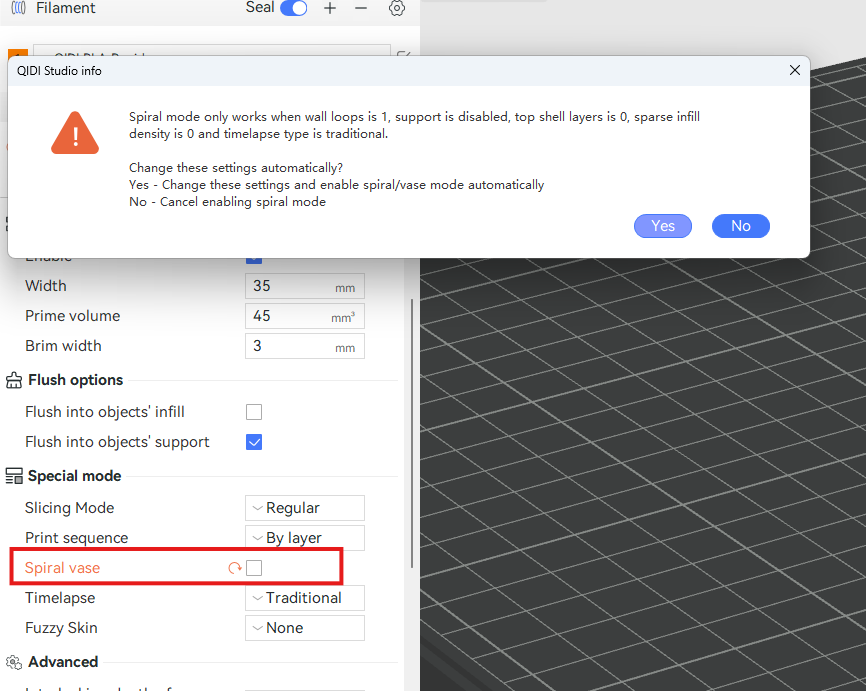Close the QIDI Studio info dialog
Image resolution: width=866 pixels, height=691 pixels.
tap(795, 71)
